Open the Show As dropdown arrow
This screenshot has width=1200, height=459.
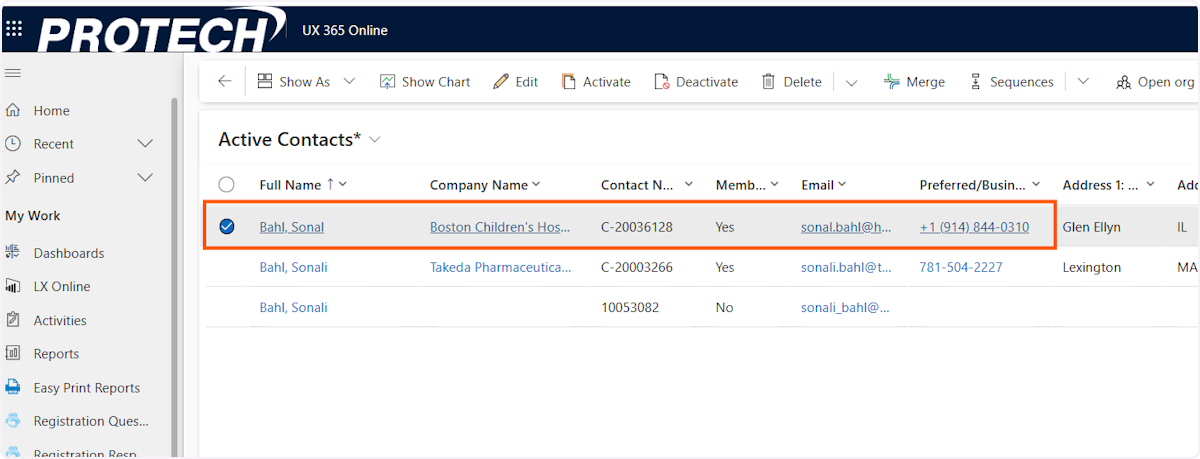click(349, 82)
